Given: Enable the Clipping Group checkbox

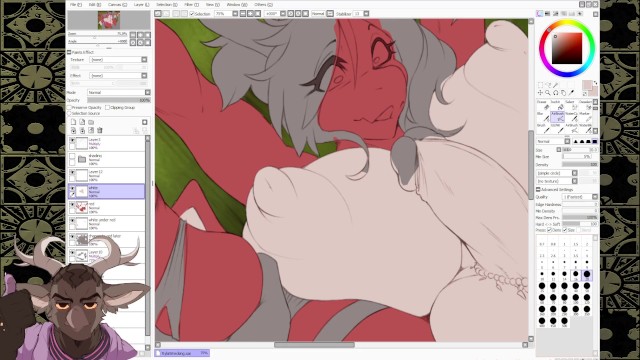Looking at the screenshot, I should point(107,107).
